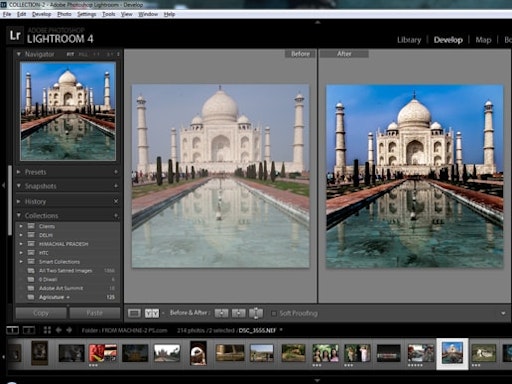Open the toolbar content dropdown arrow
Image resolution: width=512 pixels, height=384 pixels.
pos(503,313)
